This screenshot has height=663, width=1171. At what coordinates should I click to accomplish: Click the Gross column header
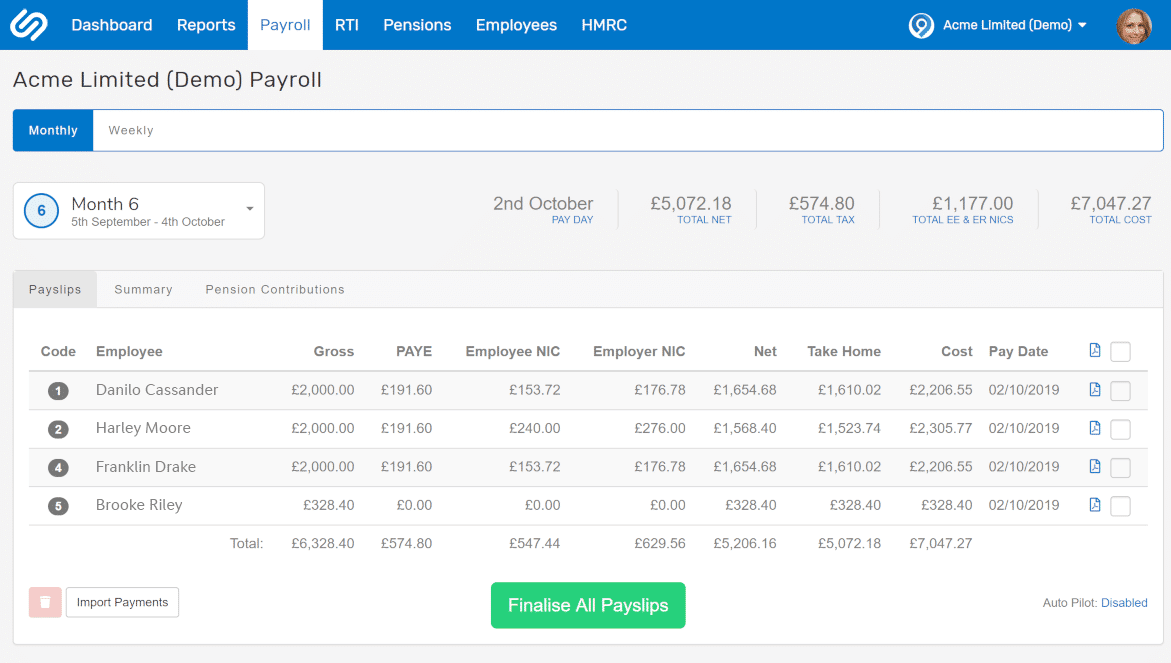334,351
